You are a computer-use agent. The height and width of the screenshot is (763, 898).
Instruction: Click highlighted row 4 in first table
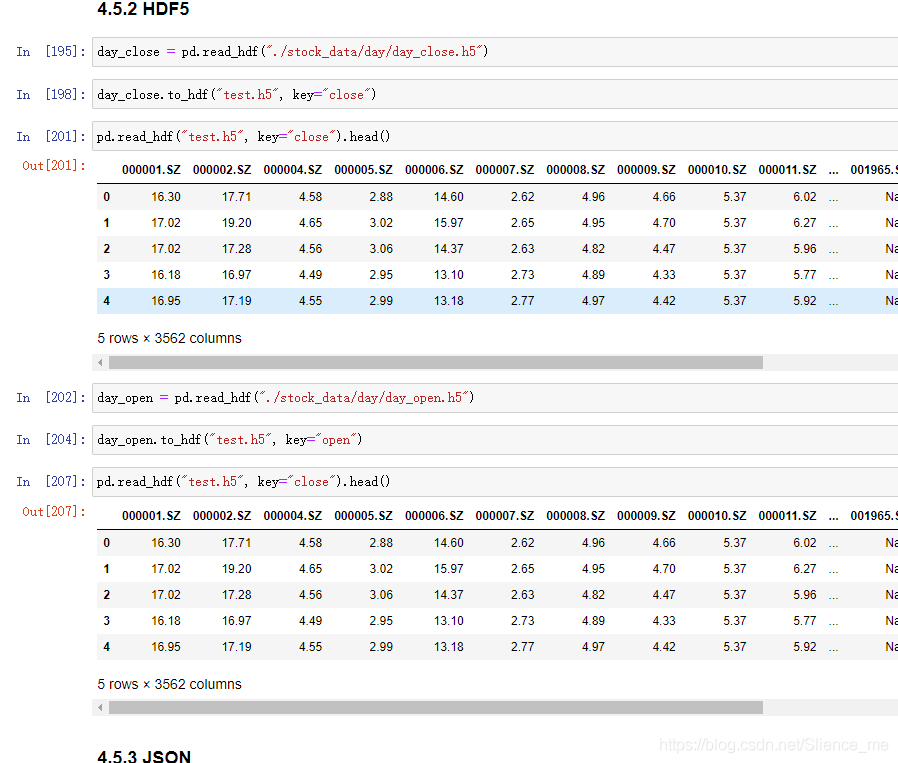click(497, 301)
